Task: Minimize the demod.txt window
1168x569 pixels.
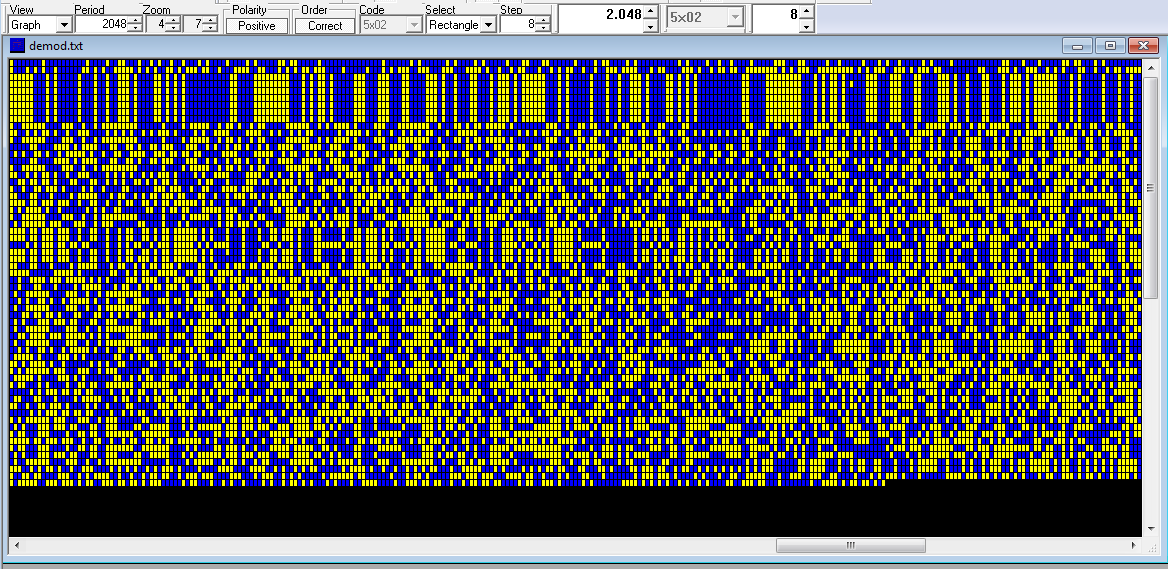Action: pos(1077,45)
